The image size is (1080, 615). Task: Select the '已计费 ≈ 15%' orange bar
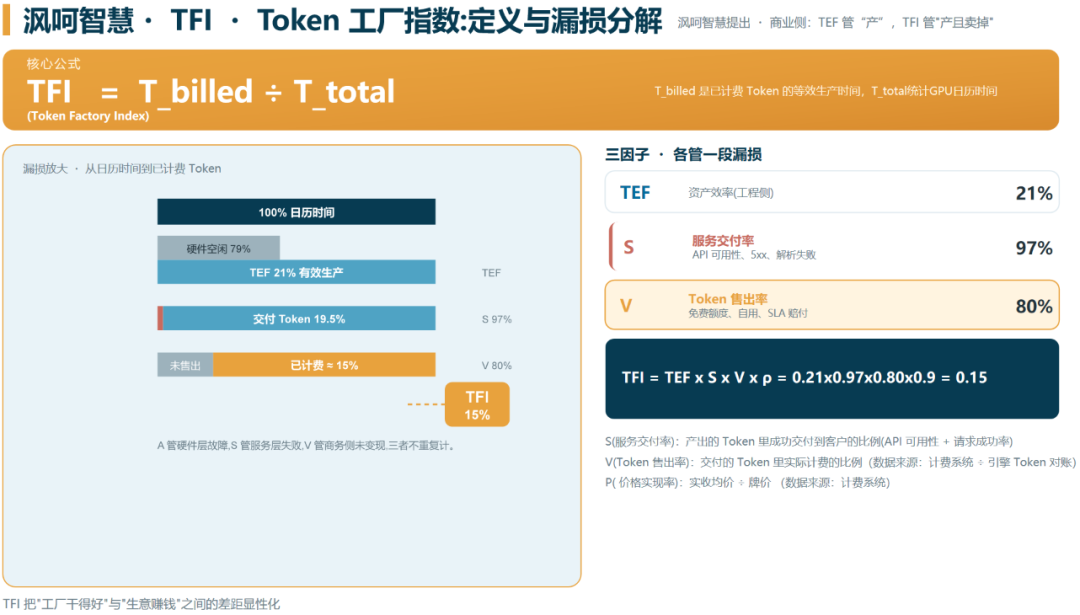[x=324, y=365]
